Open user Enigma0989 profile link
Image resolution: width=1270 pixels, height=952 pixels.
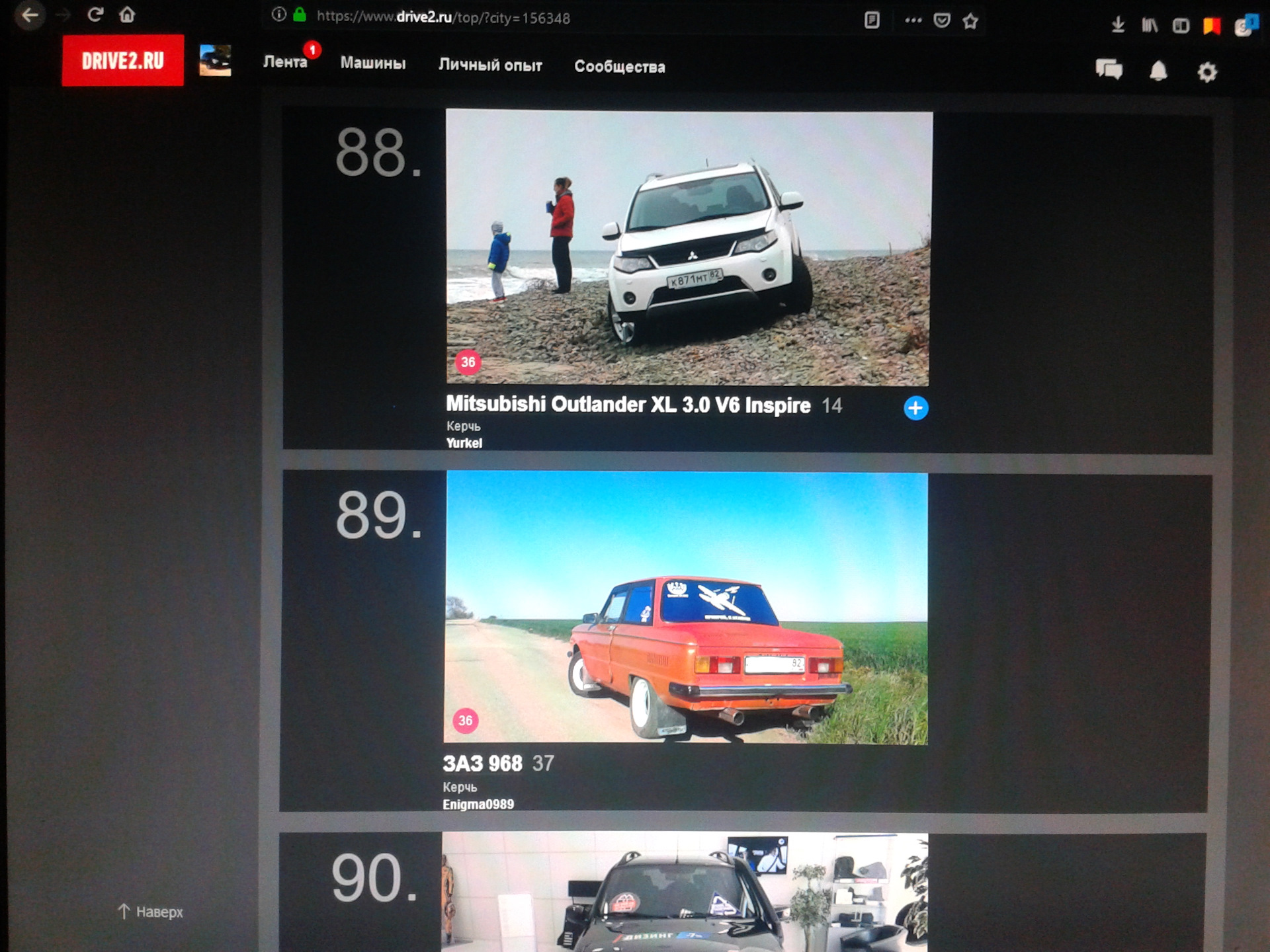(x=478, y=805)
